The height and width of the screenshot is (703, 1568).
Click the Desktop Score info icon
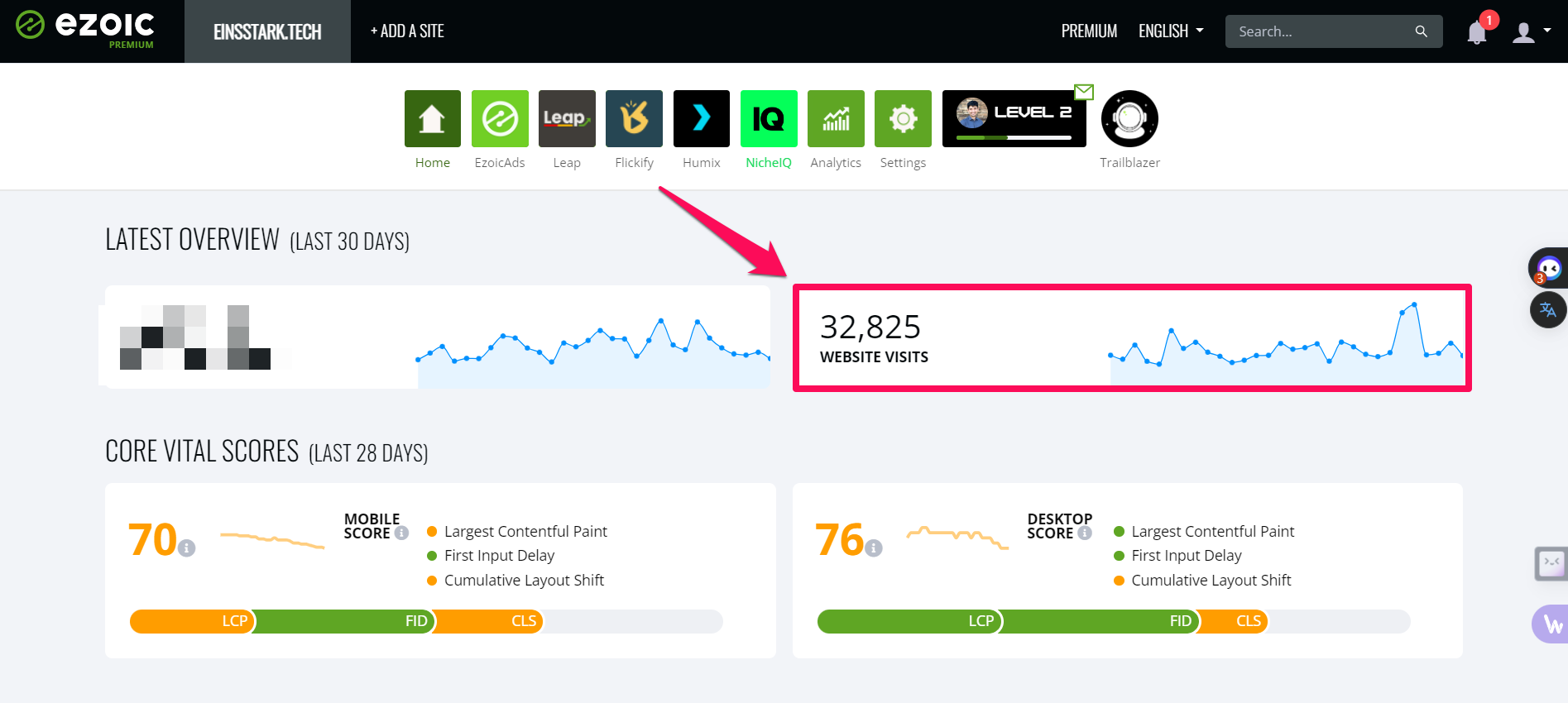pos(1085,533)
